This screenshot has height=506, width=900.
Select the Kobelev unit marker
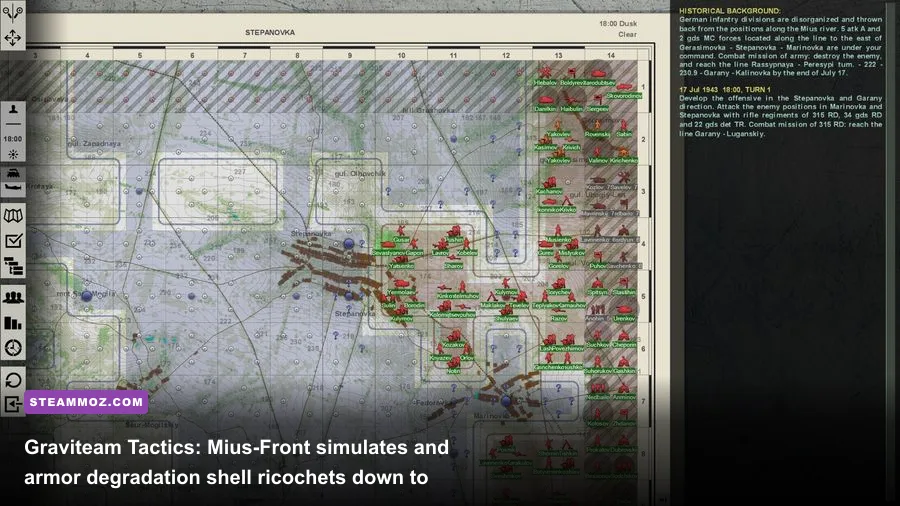pyautogui.click(x=467, y=246)
